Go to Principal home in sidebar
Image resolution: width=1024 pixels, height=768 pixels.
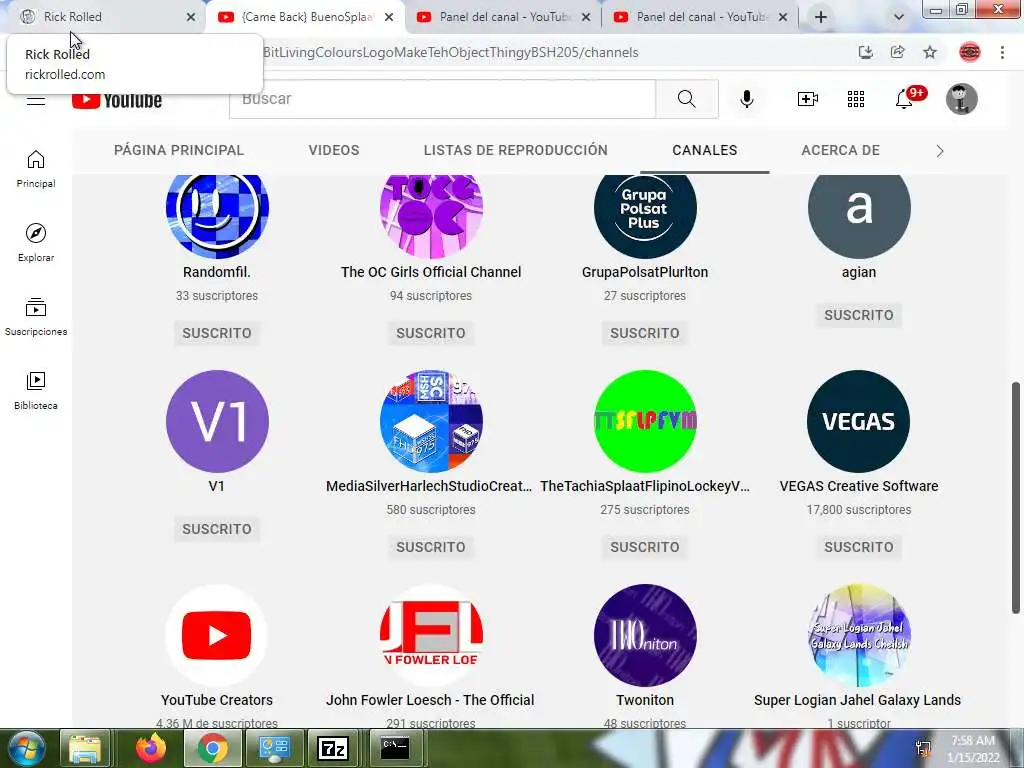click(x=36, y=168)
